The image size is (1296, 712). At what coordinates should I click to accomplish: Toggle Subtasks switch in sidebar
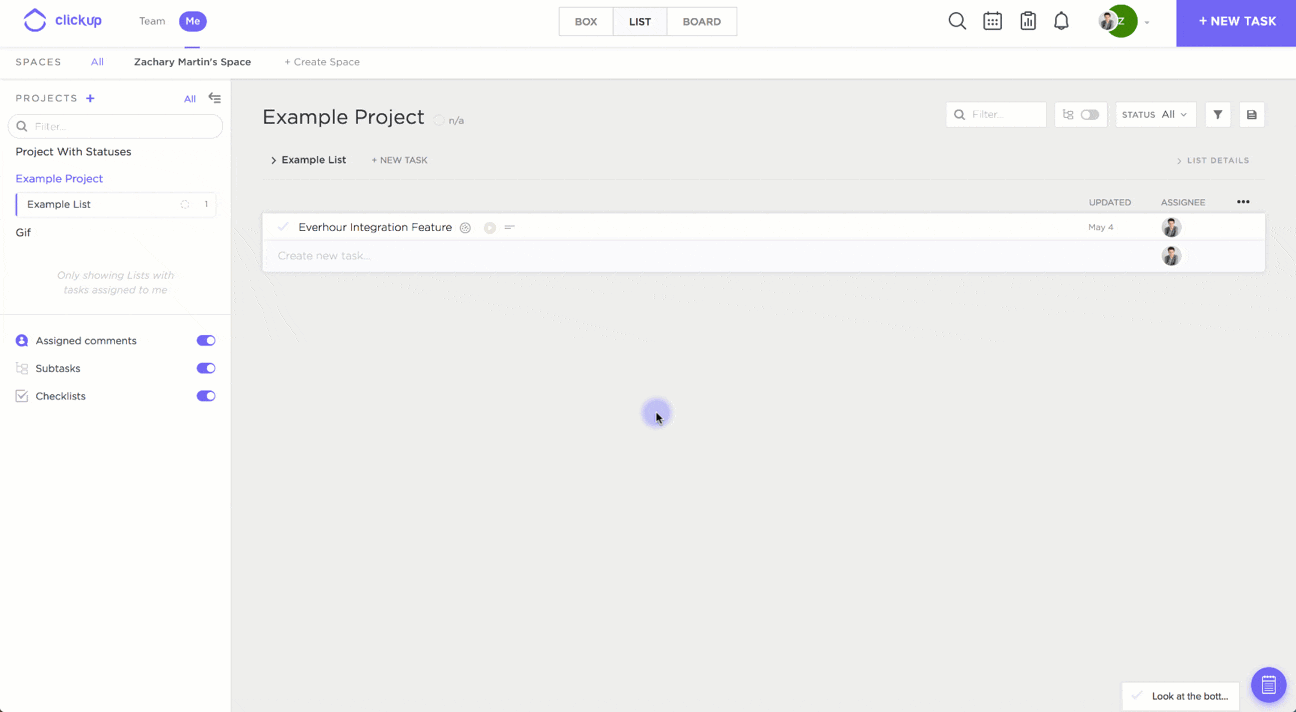point(206,368)
